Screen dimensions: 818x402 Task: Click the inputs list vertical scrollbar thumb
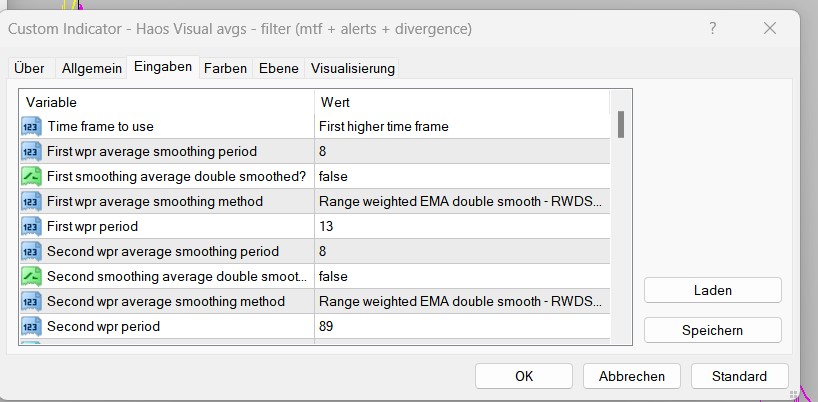point(621,124)
